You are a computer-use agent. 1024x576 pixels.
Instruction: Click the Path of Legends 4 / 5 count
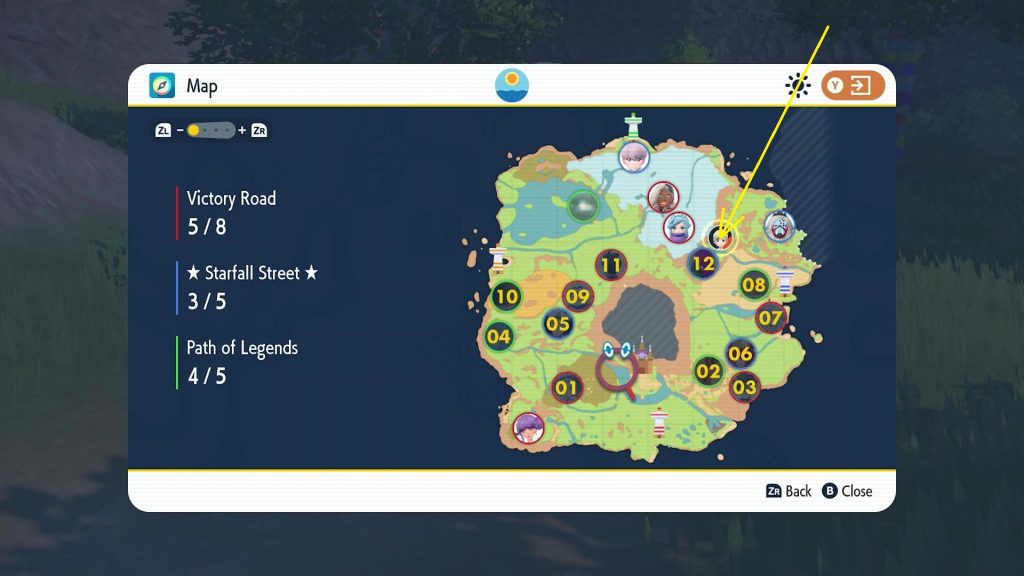[207, 376]
